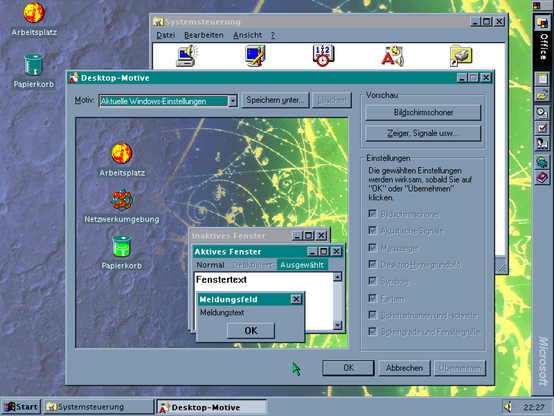Click the Office shortcut bar logo button
The image size is (554, 416).
[543, 23]
